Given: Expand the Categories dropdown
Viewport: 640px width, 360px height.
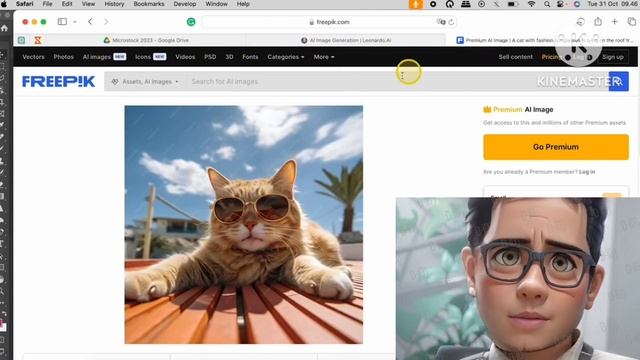Looking at the screenshot, I should (286, 57).
